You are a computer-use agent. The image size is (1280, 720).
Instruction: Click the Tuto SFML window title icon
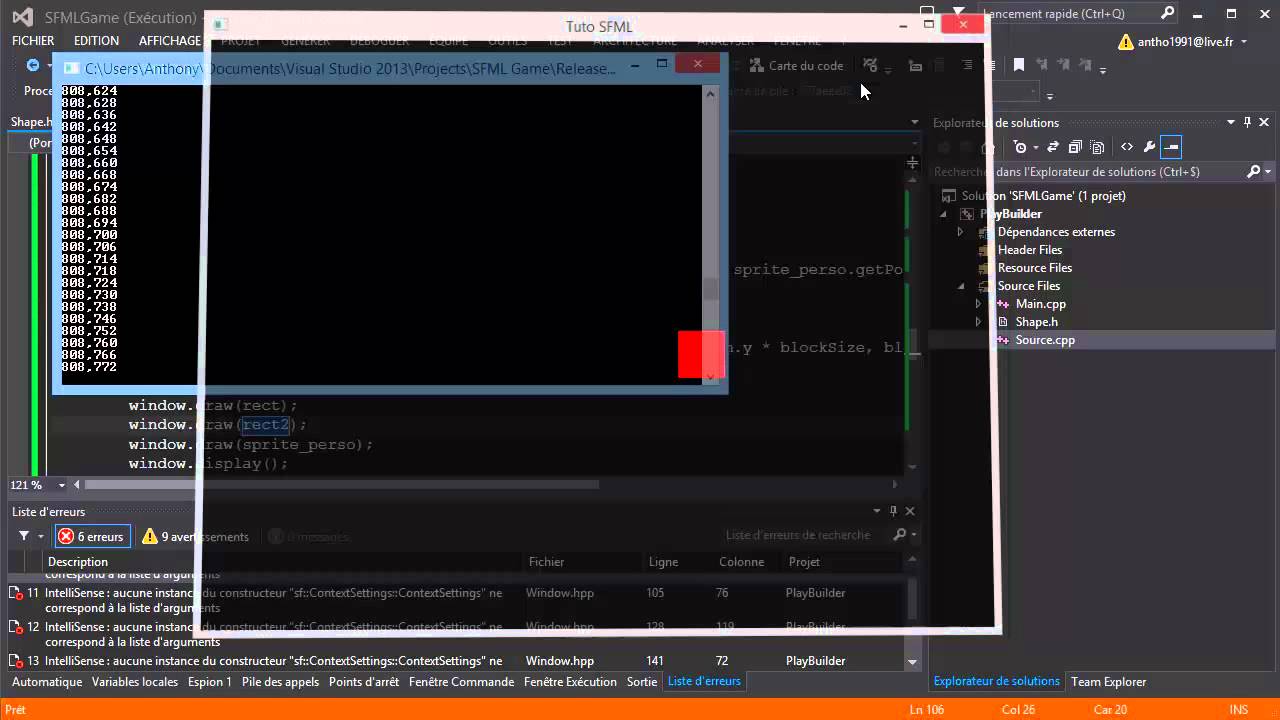tap(220, 25)
